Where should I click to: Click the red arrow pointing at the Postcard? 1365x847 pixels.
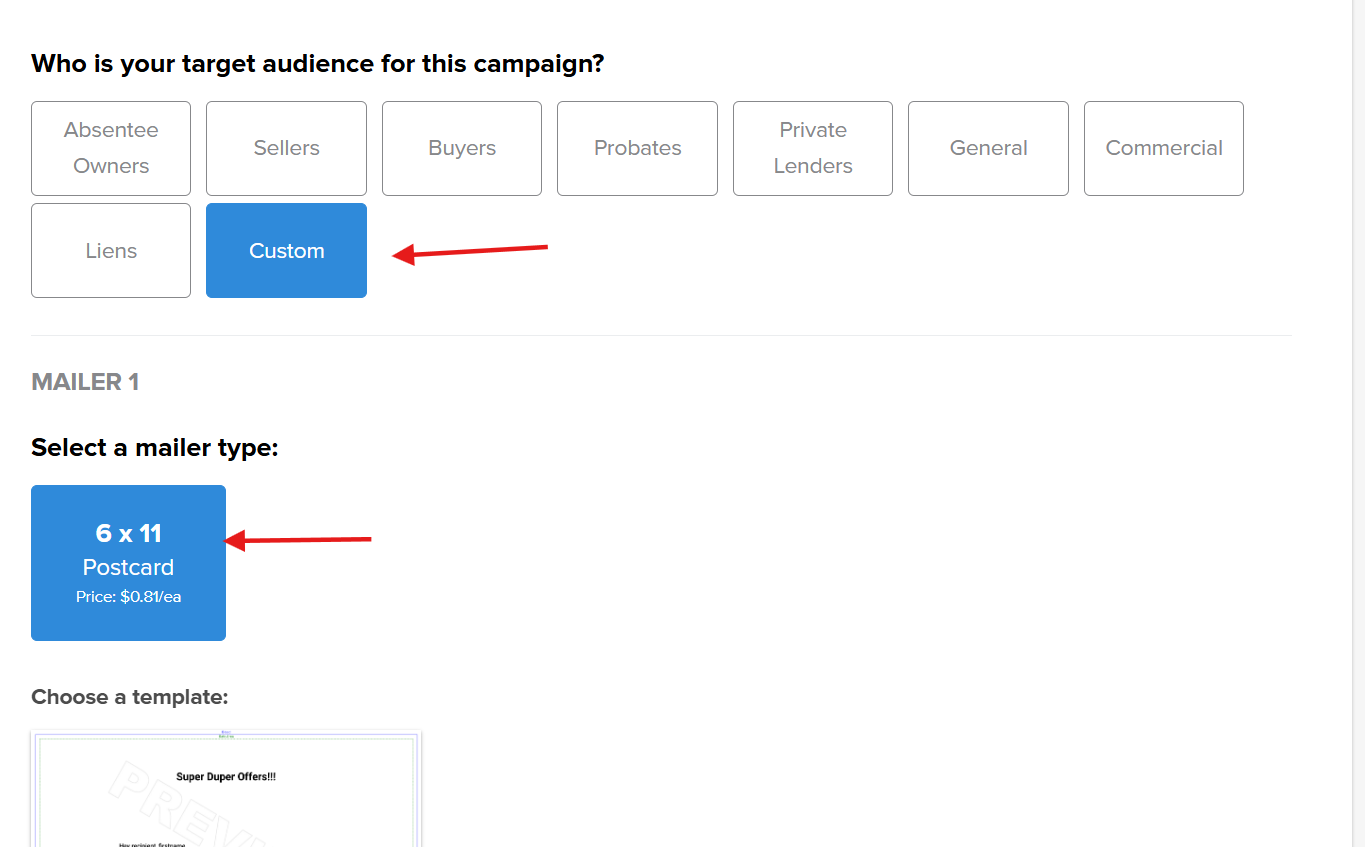point(298,541)
